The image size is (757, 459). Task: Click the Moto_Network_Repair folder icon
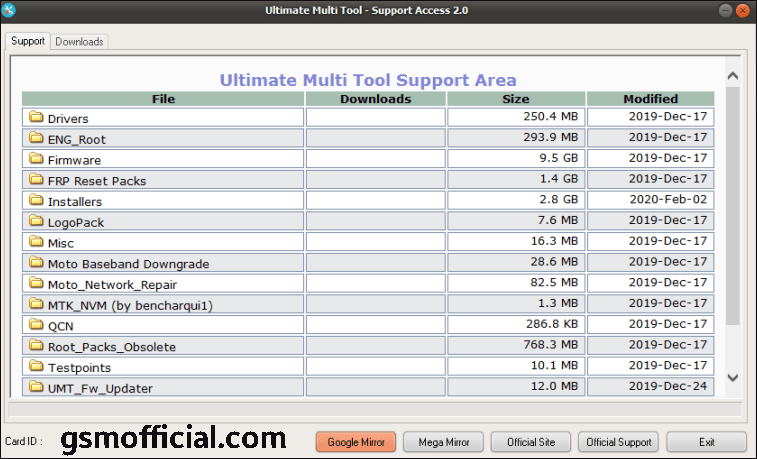[x=36, y=282]
